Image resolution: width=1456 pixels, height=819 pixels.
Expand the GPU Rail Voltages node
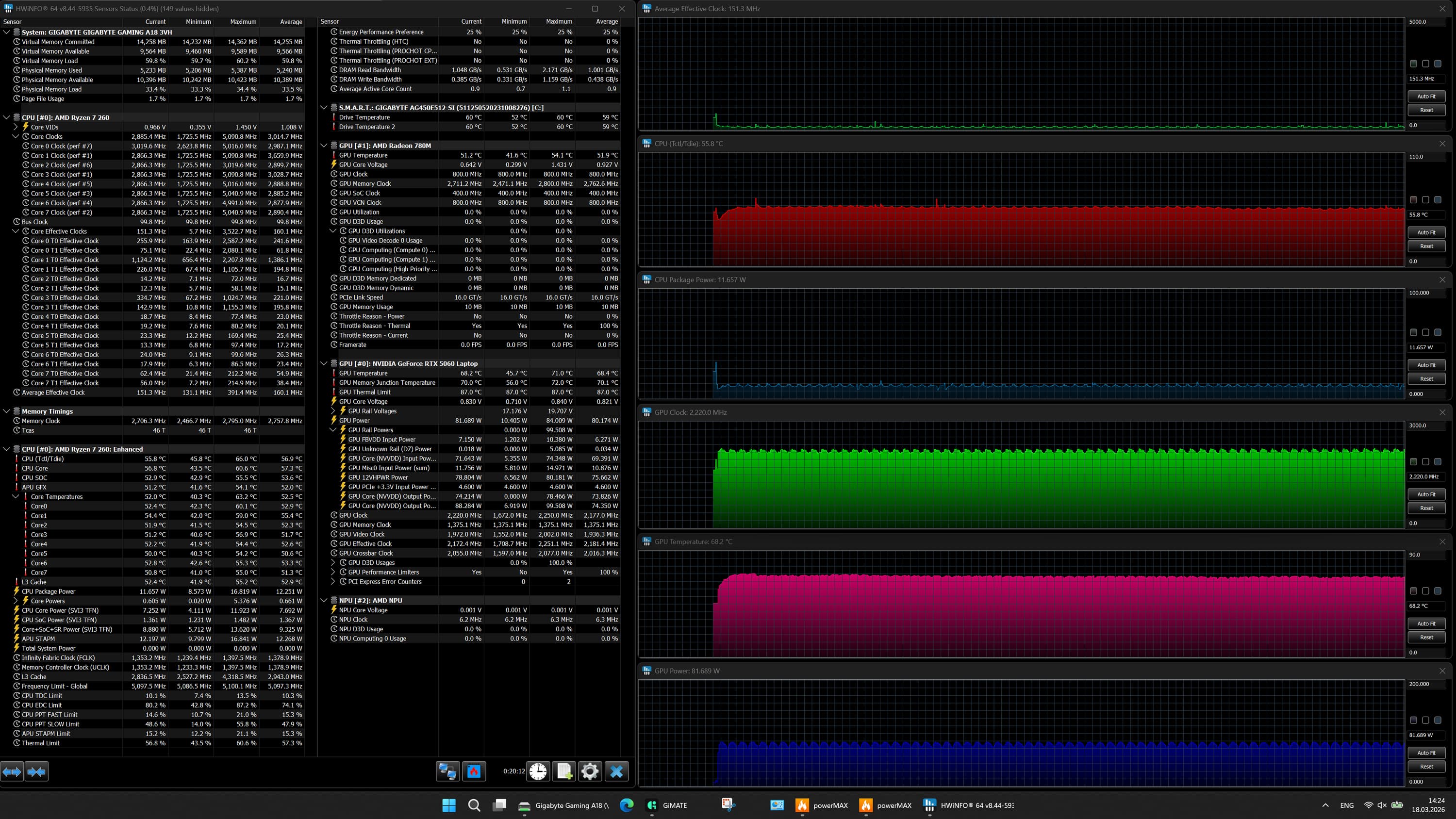click(333, 411)
